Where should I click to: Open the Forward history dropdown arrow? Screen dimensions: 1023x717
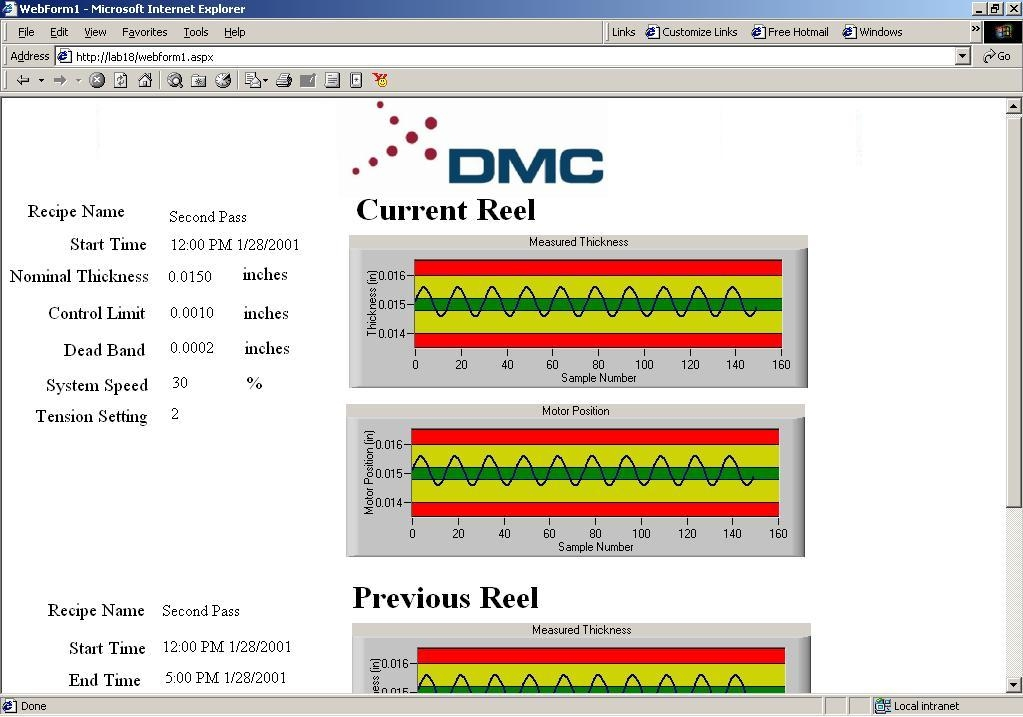tap(78, 80)
